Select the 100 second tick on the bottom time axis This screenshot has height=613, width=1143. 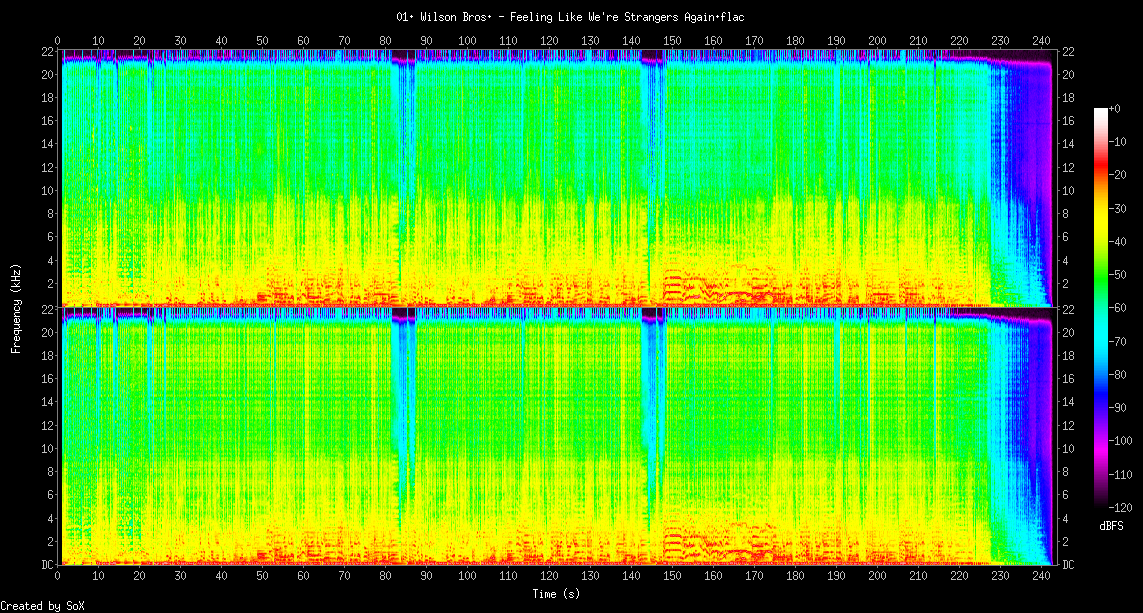tap(468, 577)
